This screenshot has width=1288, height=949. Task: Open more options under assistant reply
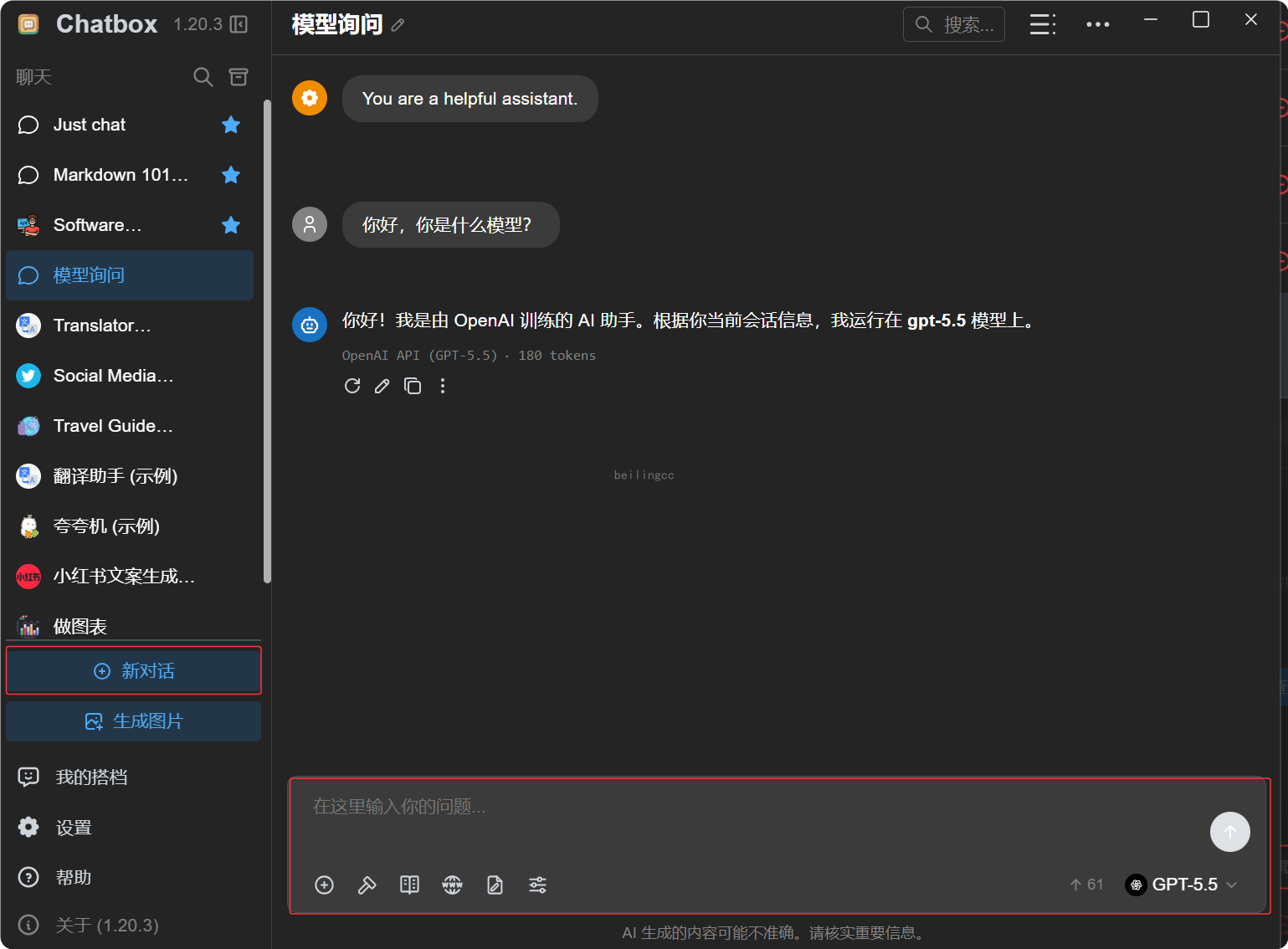(443, 386)
